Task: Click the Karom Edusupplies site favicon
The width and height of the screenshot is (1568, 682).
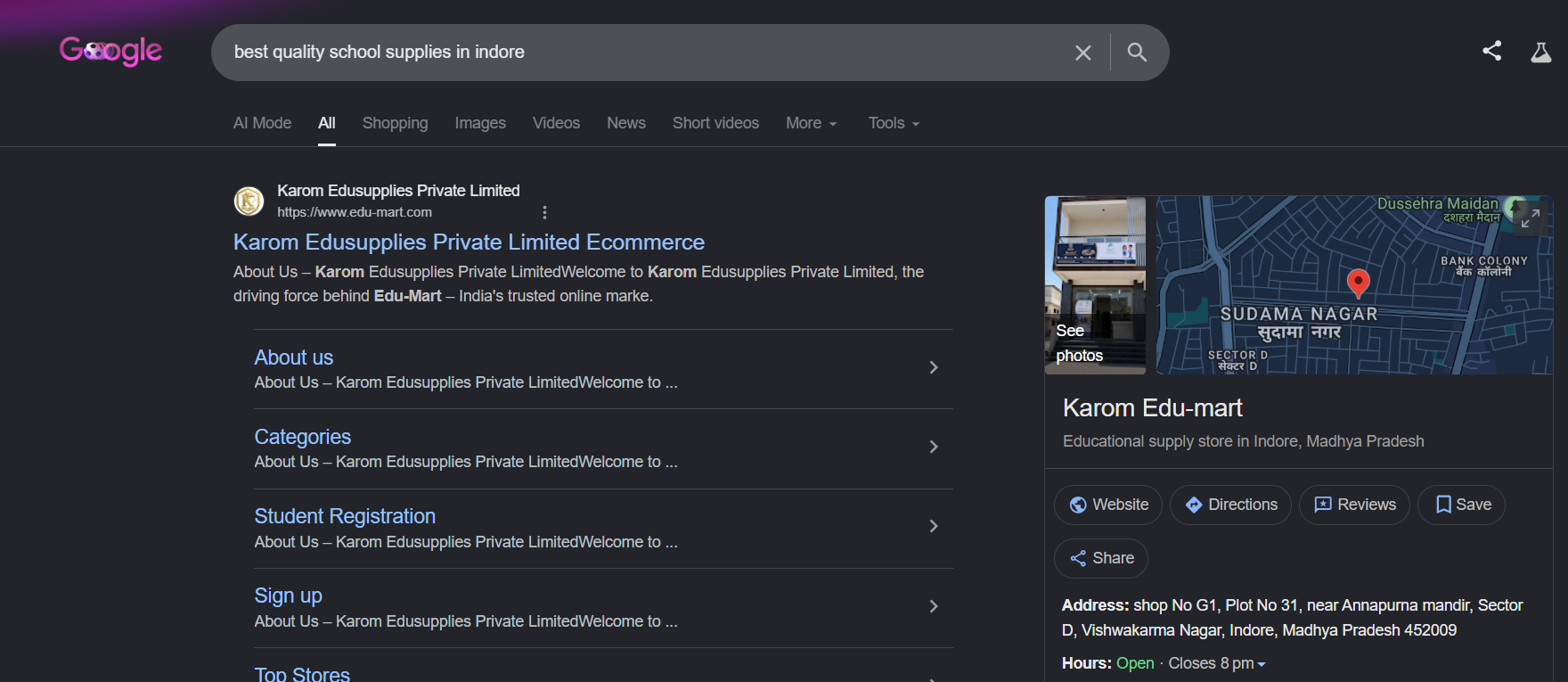Action: [x=249, y=201]
